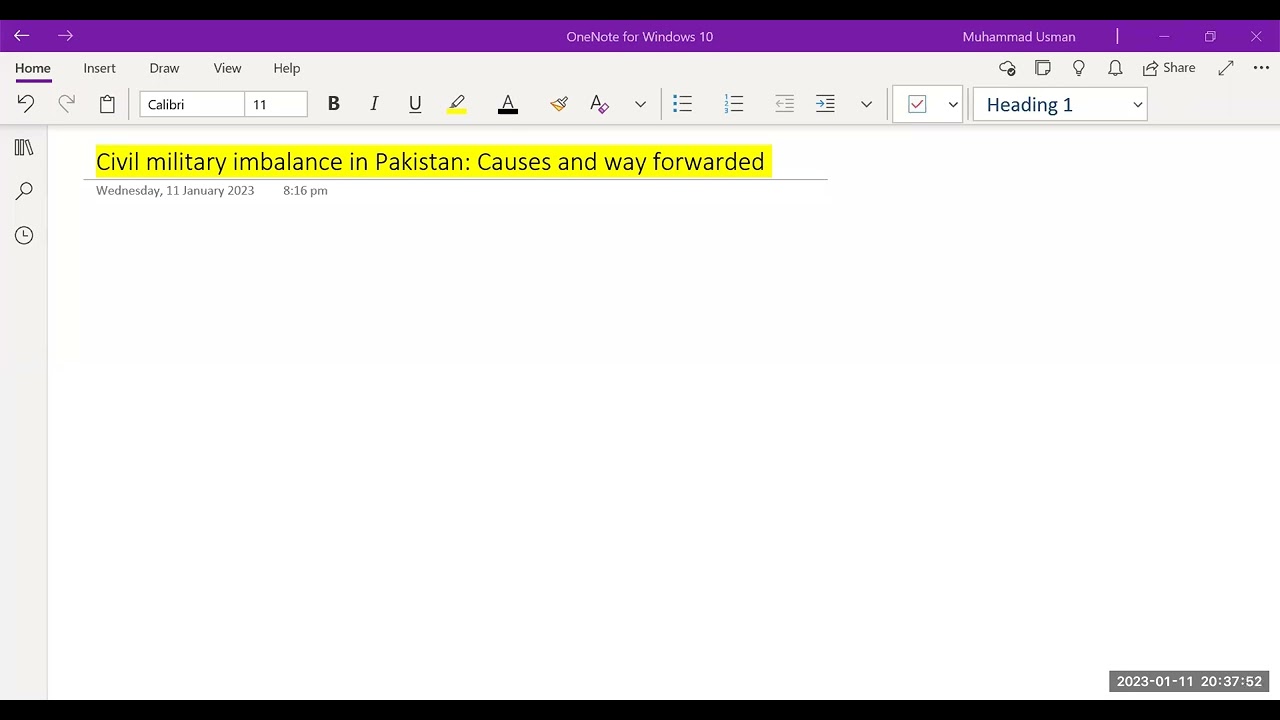Click the Calibri font name box
1280x720 pixels.
click(x=192, y=104)
